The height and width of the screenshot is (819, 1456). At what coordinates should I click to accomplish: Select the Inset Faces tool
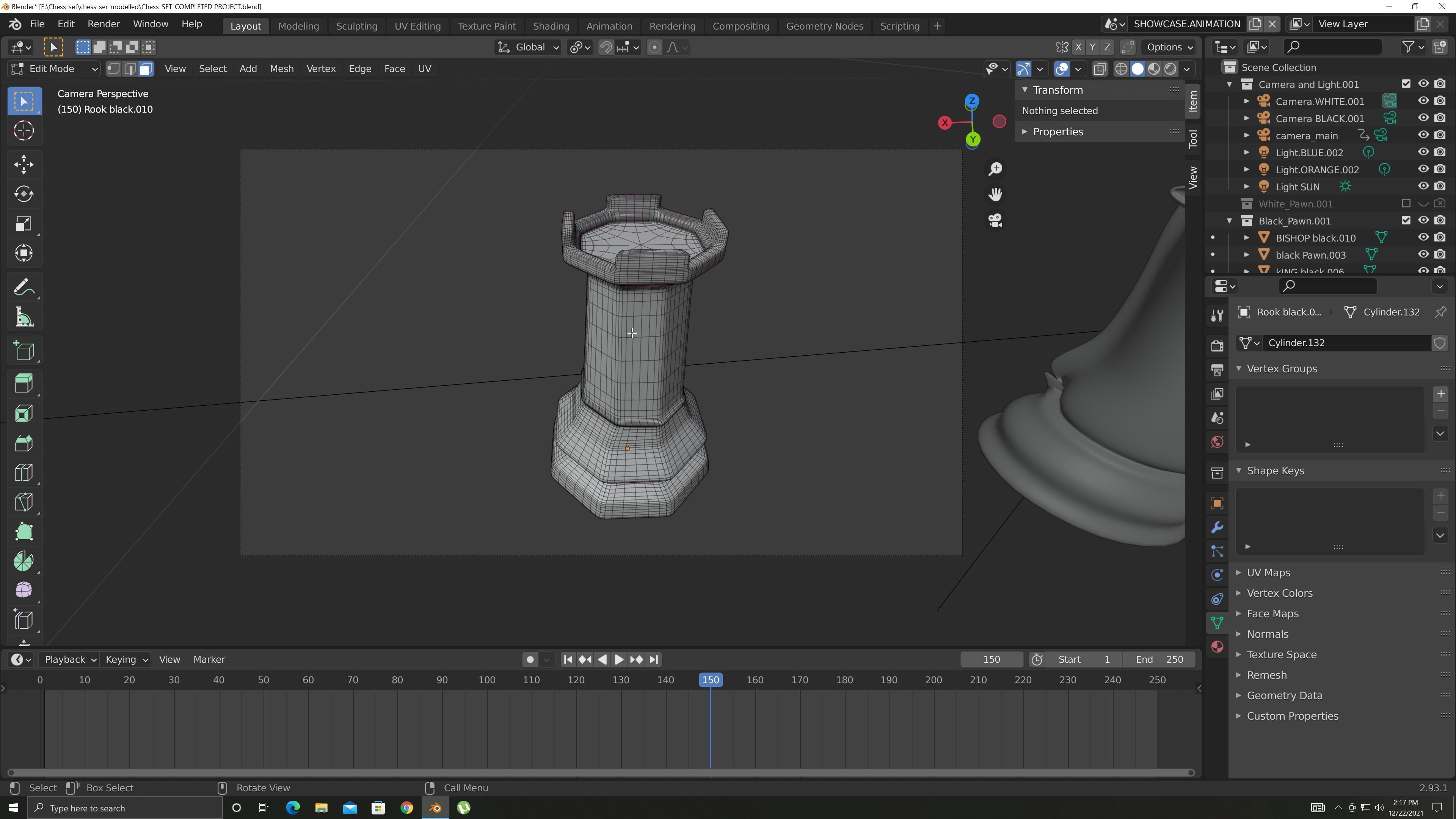click(x=24, y=413)
